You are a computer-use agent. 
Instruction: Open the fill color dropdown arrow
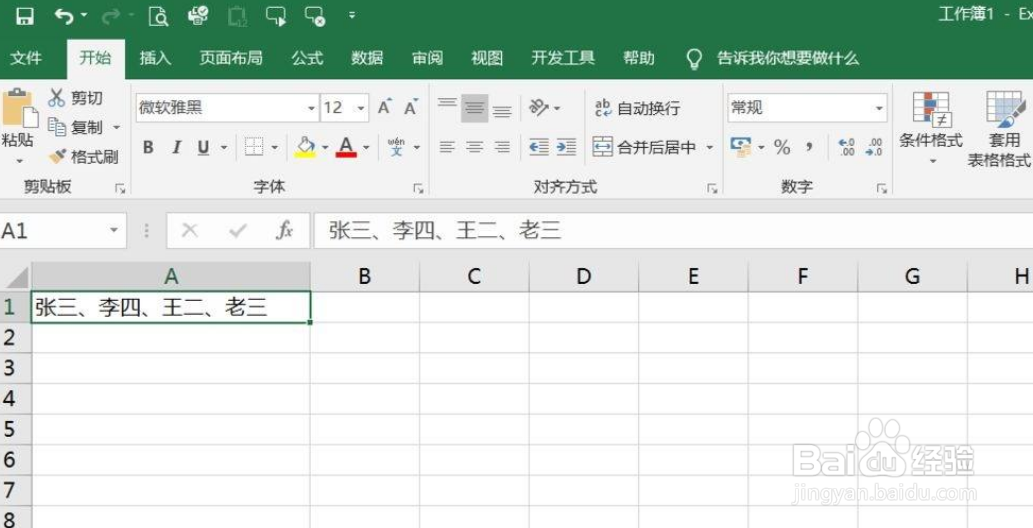click(x=325, y=148)
